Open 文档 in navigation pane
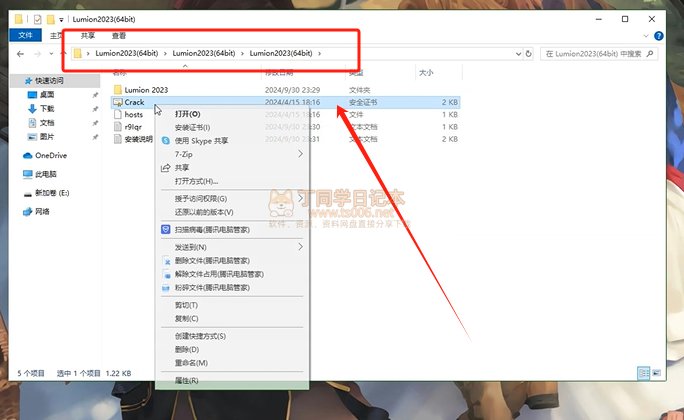This screenshot has width=684, height=420. coord(47,123)
